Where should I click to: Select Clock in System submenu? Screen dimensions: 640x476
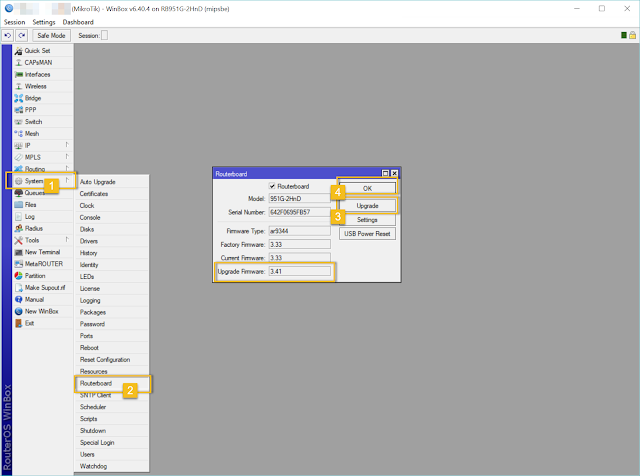[111, 206]
